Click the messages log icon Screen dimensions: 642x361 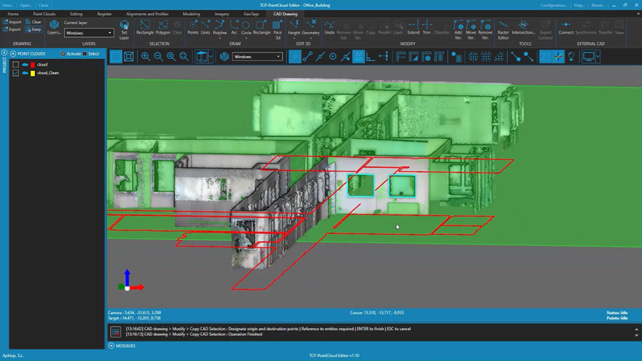coord(115,332)
